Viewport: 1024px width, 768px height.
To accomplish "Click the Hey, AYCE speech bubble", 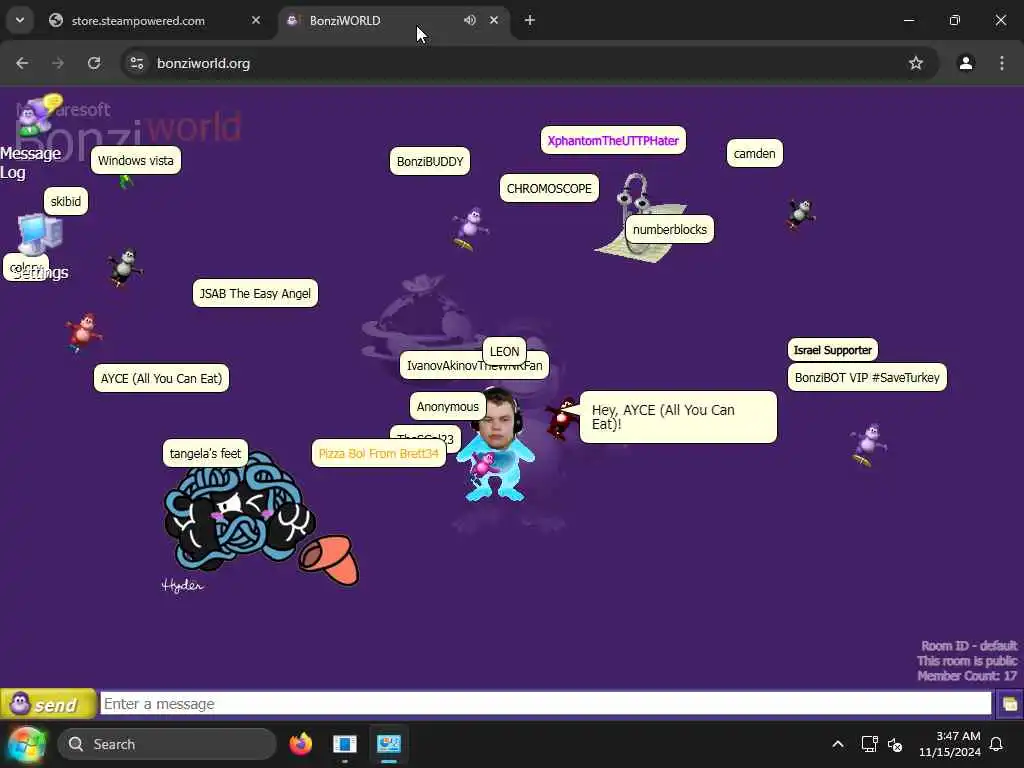I will [x=679, y=417].
